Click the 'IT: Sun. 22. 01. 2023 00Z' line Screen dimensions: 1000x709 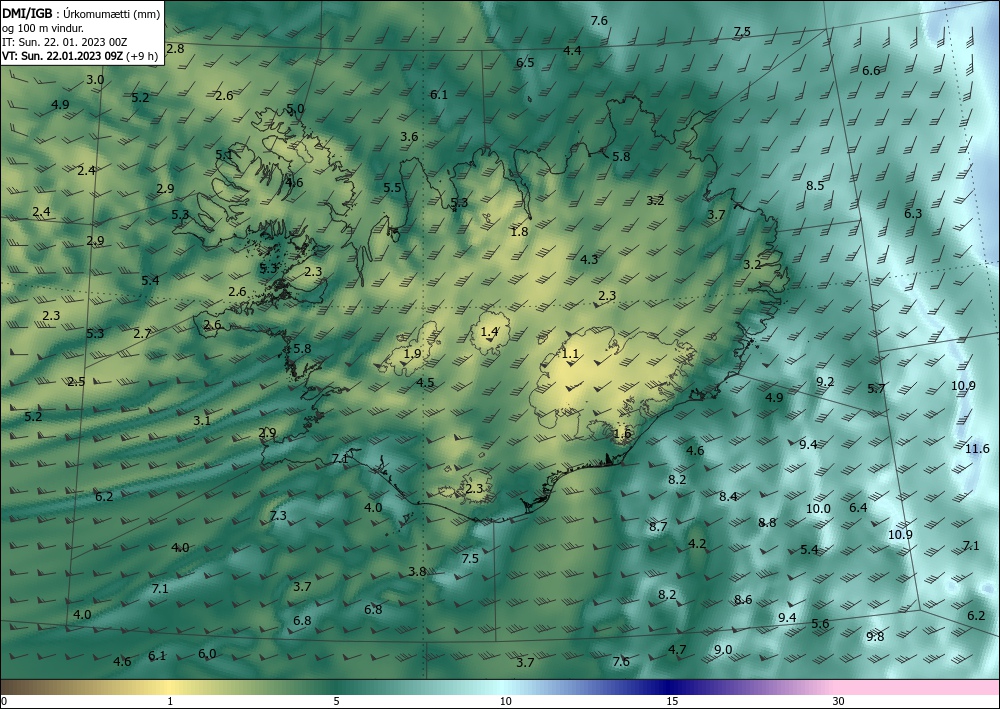[x=64, y=42]
